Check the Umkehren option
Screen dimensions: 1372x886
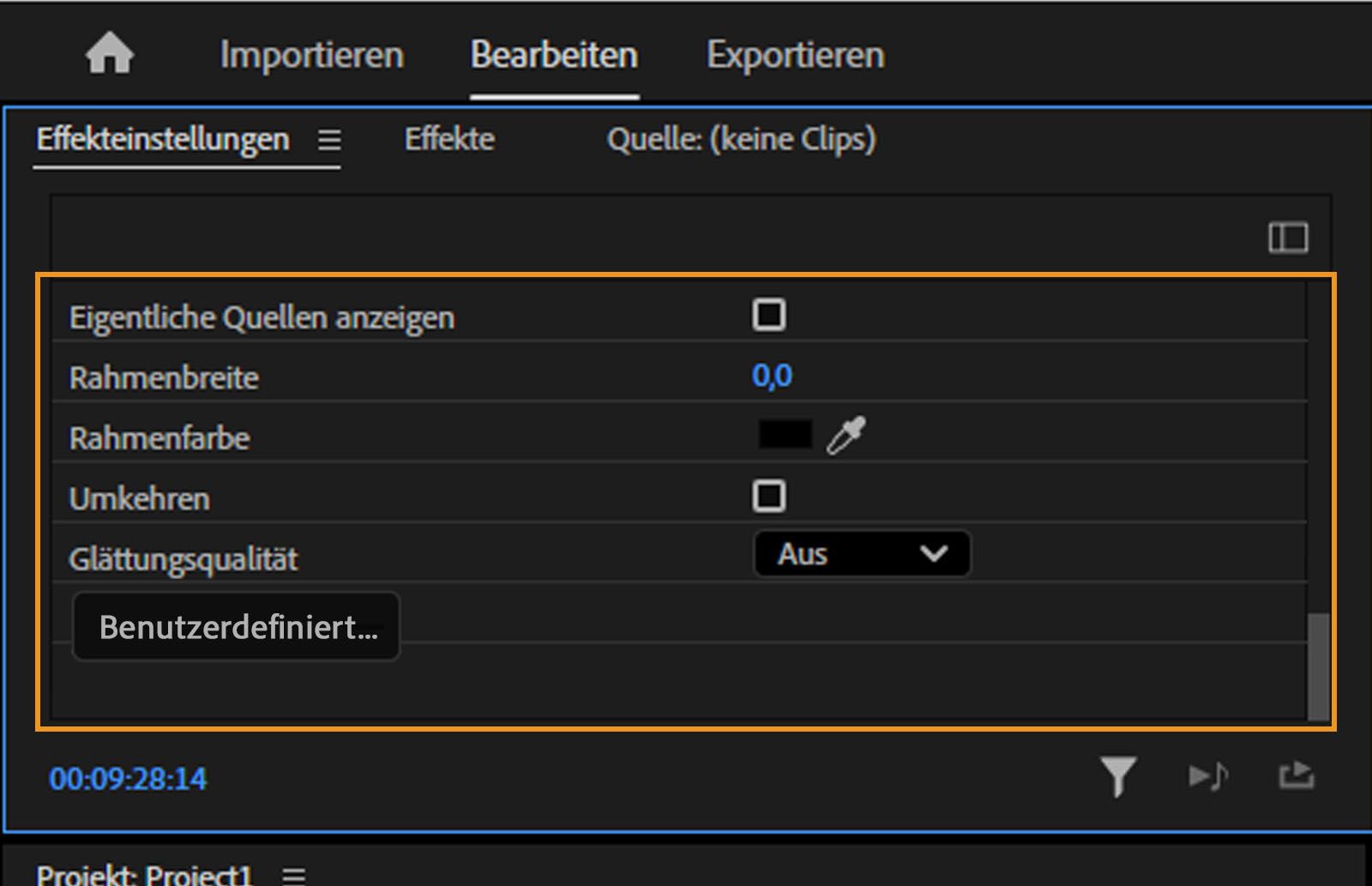click(770, 496)
